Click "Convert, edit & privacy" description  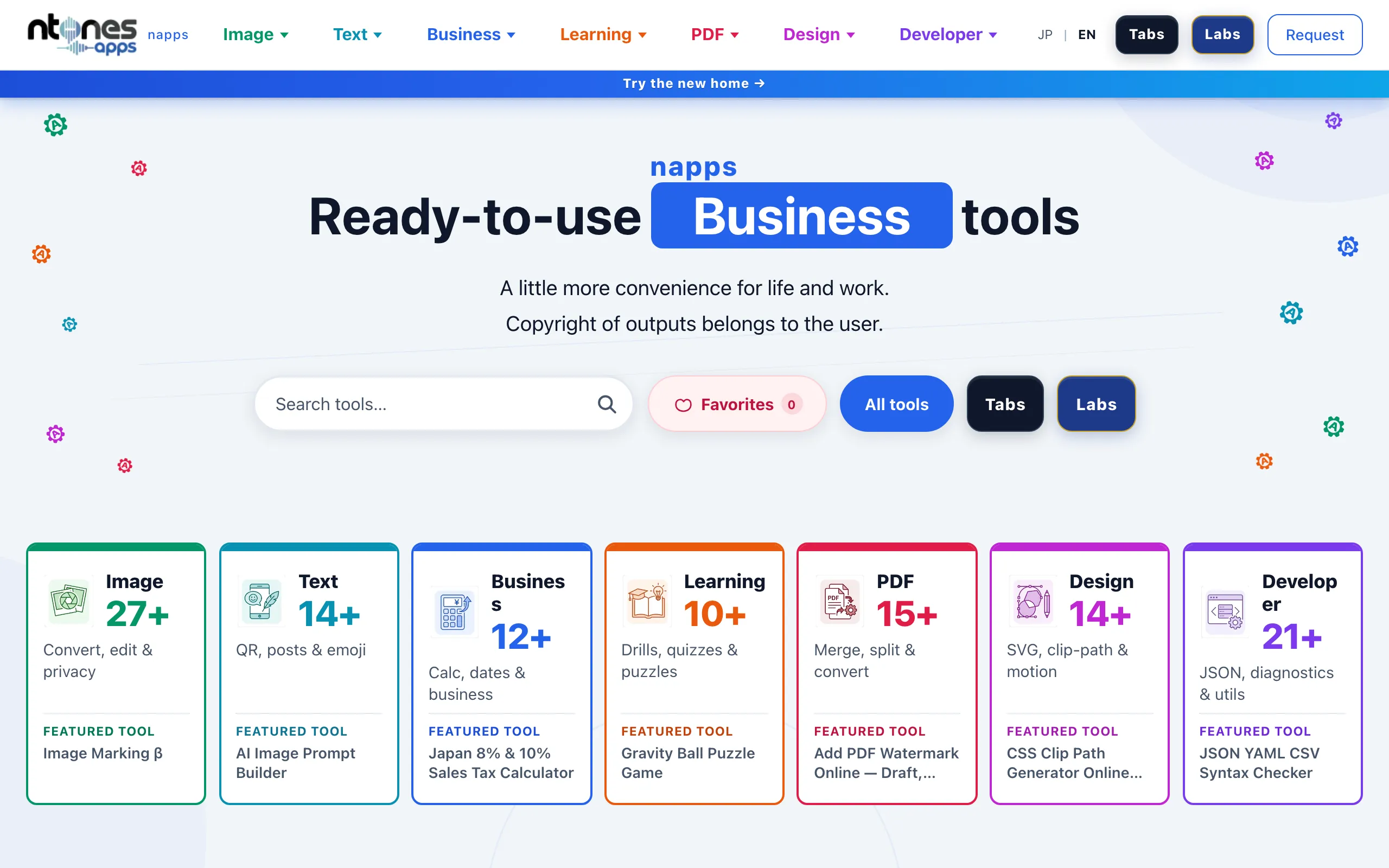click(98, 661)
